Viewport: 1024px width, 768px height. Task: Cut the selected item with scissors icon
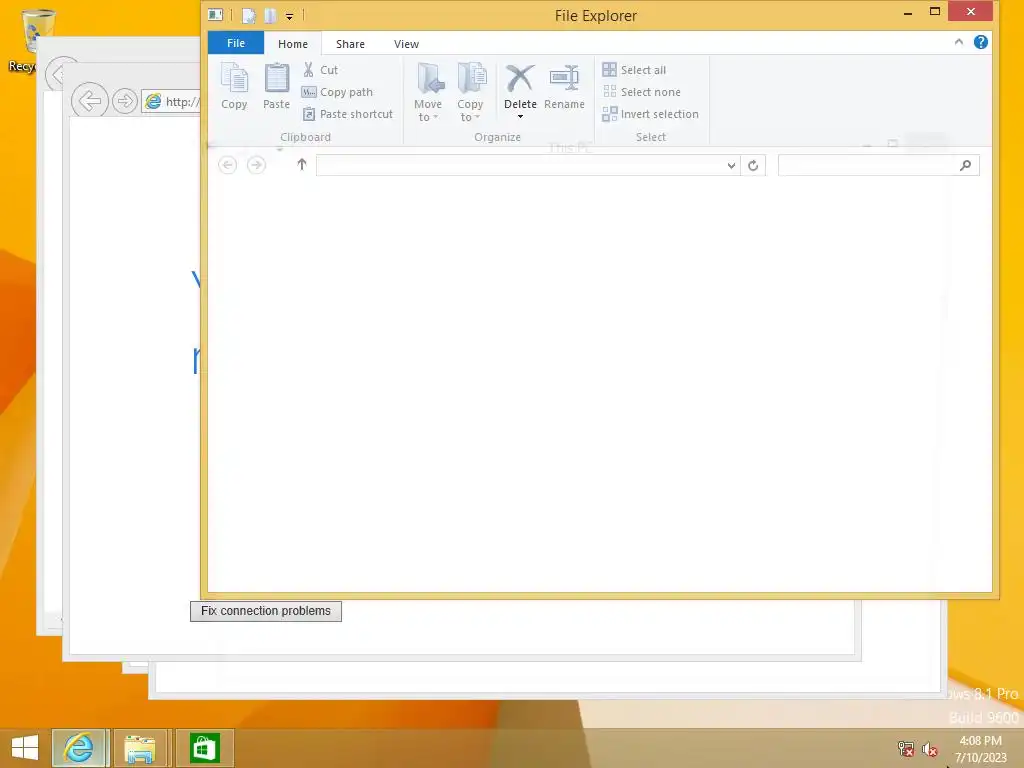(320, 70)
